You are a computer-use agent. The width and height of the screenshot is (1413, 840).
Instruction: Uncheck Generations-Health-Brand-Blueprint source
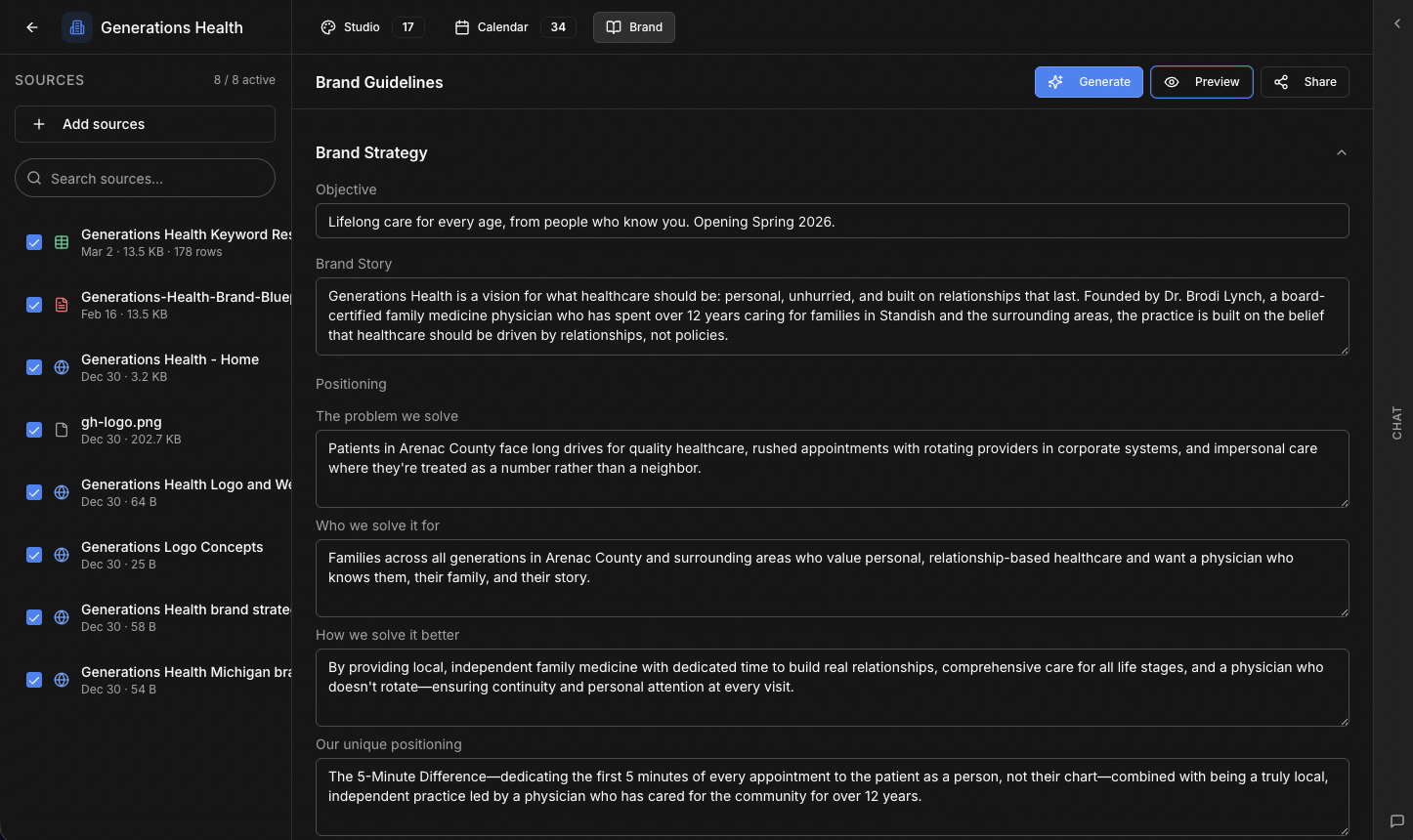(x=34, y=305)
